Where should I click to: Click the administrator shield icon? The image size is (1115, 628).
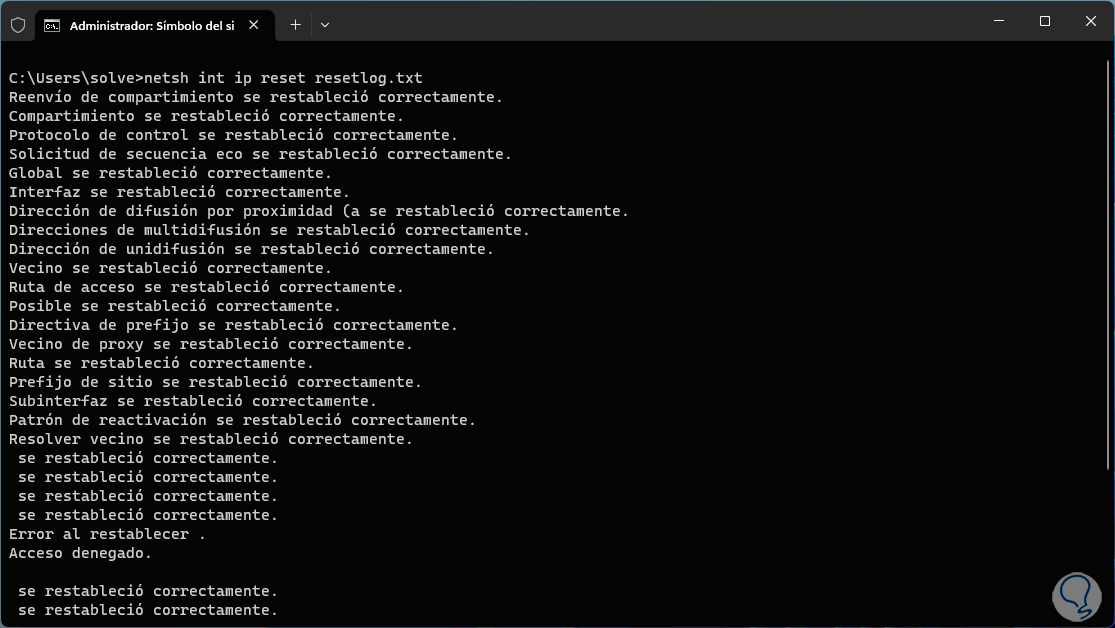(x=18, y=25)
